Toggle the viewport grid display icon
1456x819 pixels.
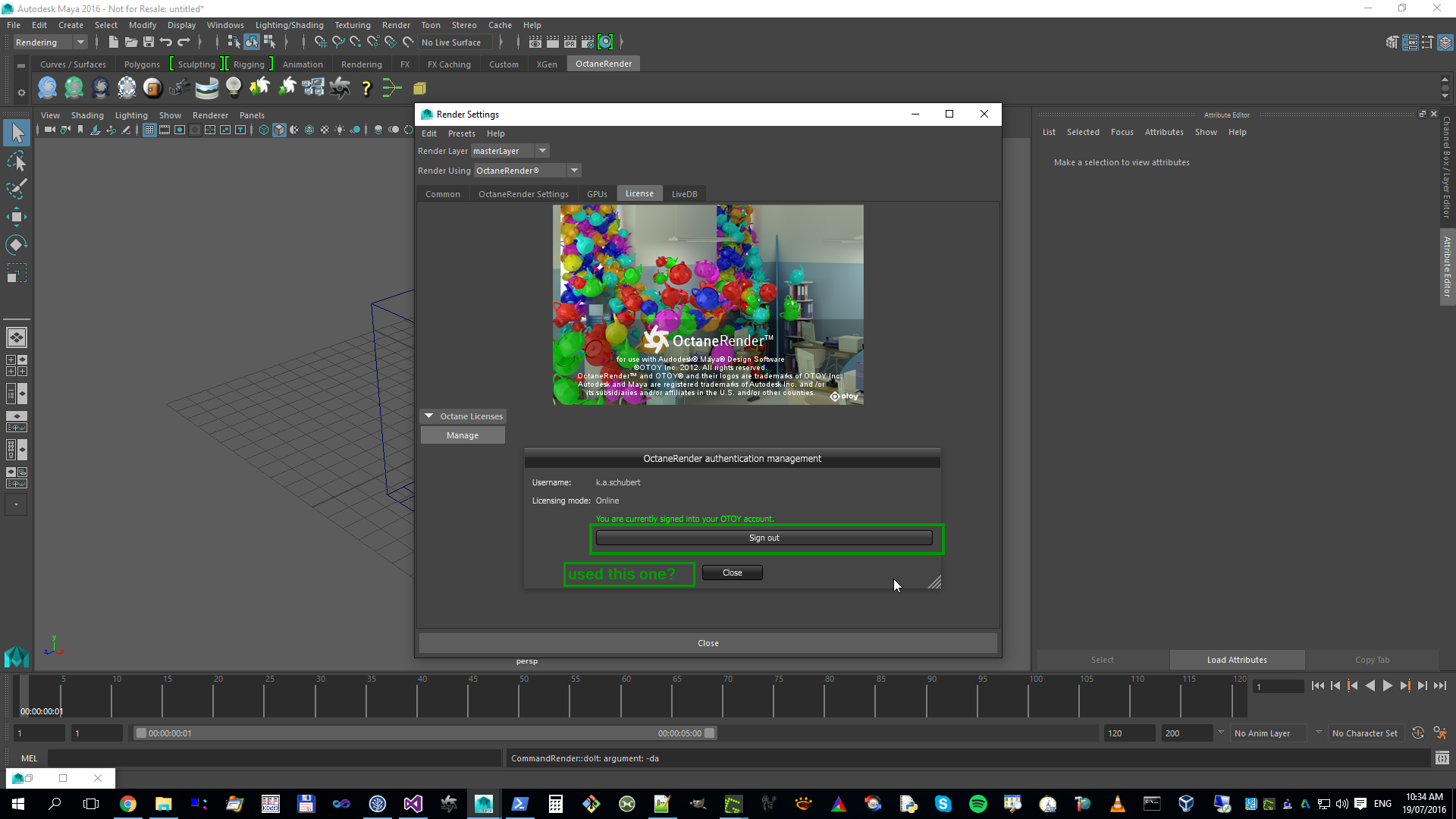(149, 130)
